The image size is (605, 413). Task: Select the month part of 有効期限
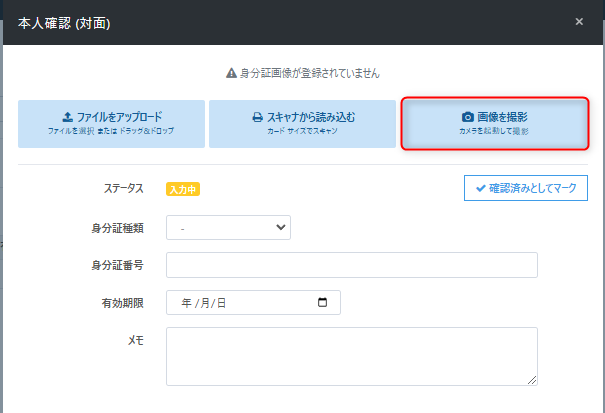point(203,302)
